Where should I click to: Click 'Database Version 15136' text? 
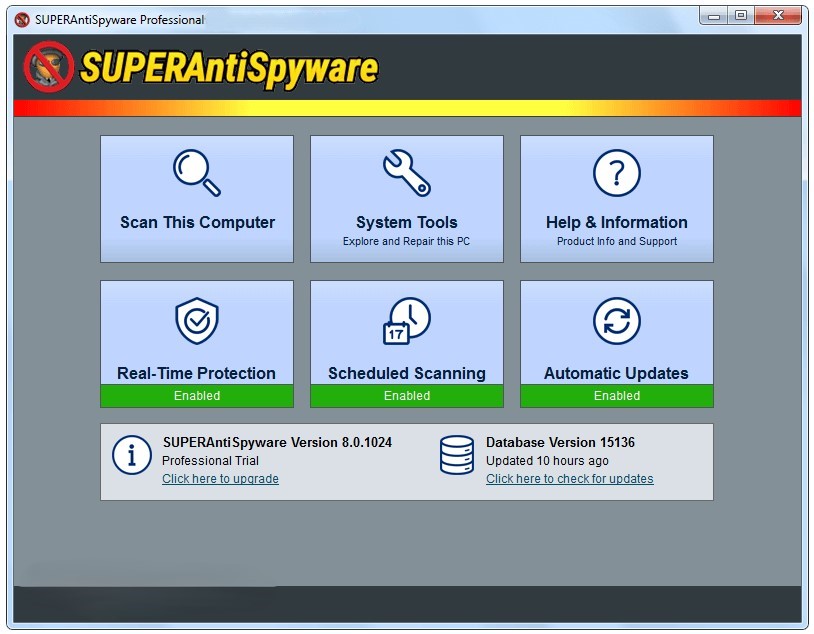560,442
